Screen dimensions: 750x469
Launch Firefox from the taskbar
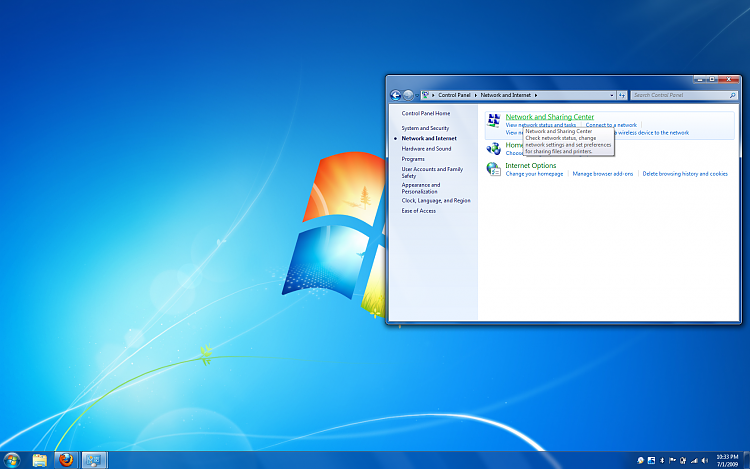[x=66, y=460]
